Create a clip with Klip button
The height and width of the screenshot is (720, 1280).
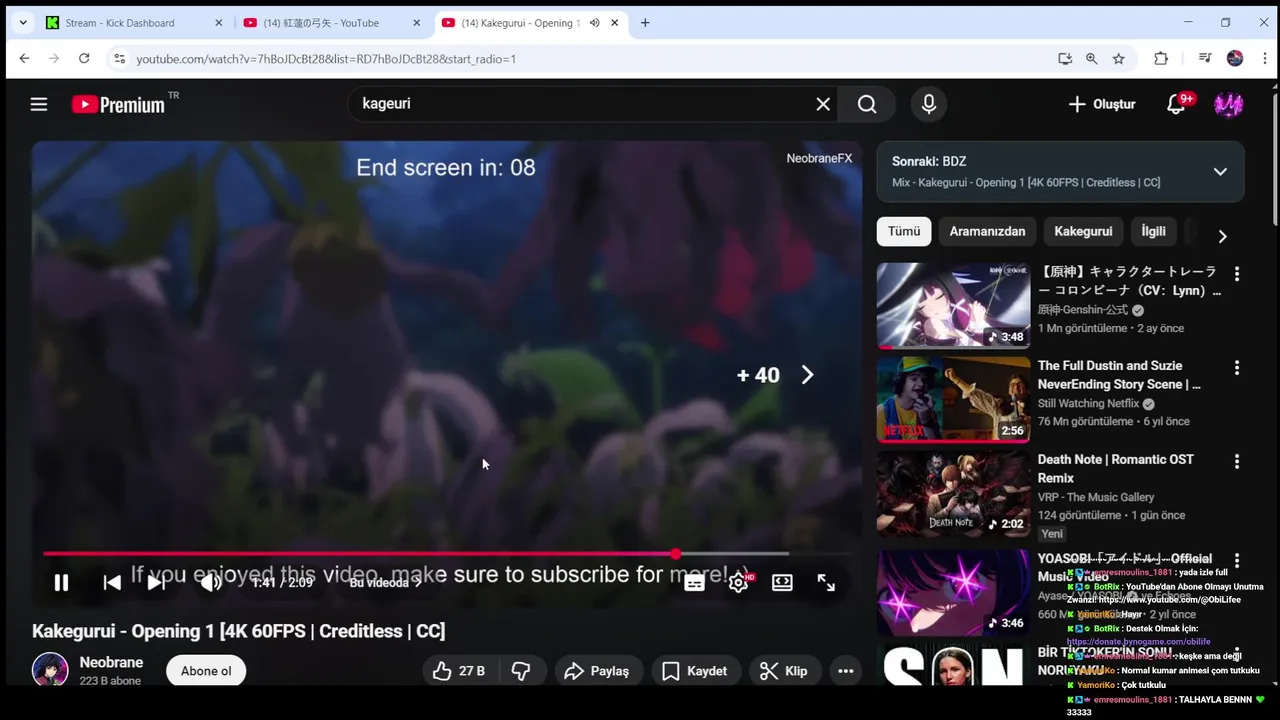tap(785, 671)
